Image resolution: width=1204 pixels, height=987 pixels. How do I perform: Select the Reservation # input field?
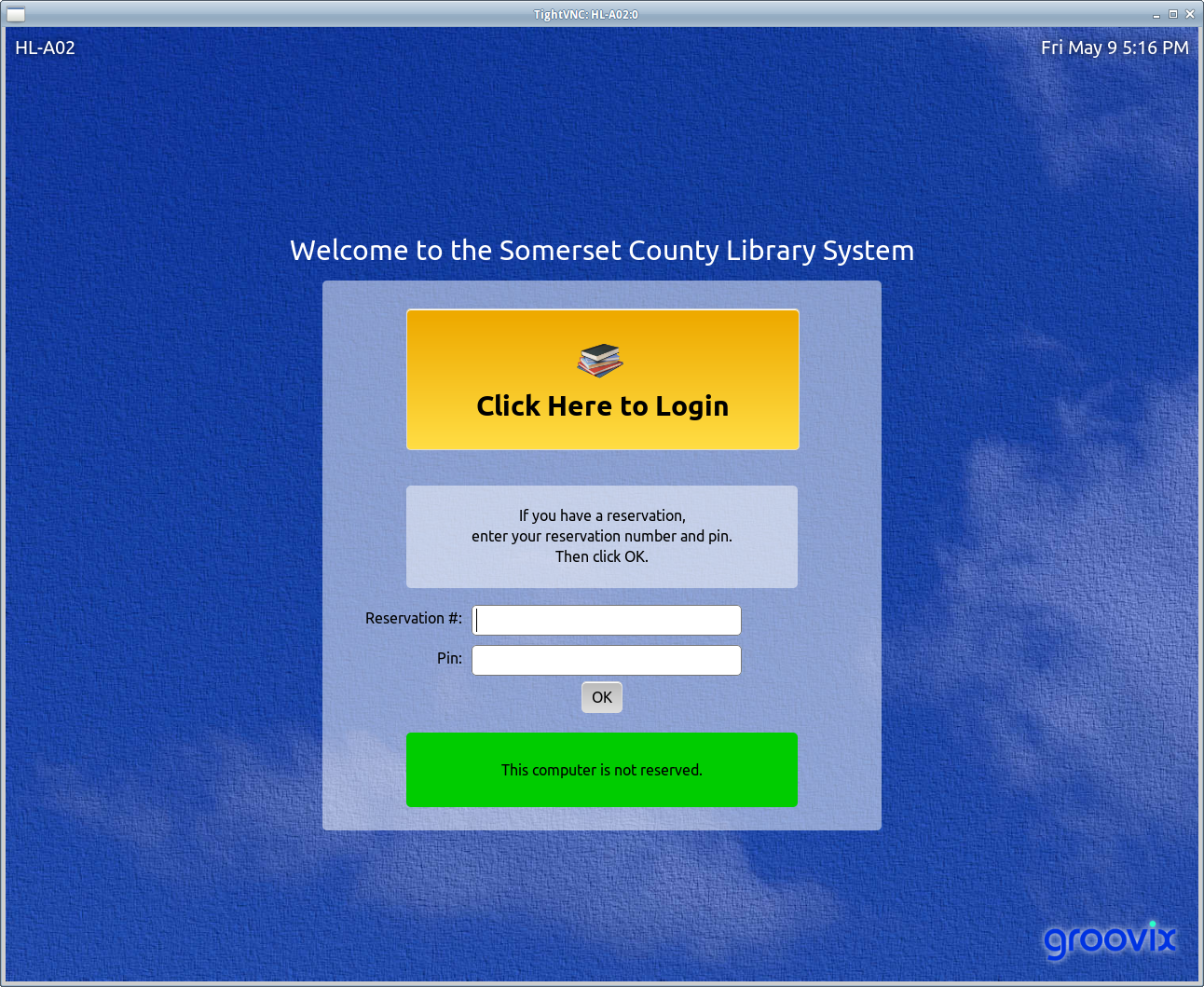(606, 620)
